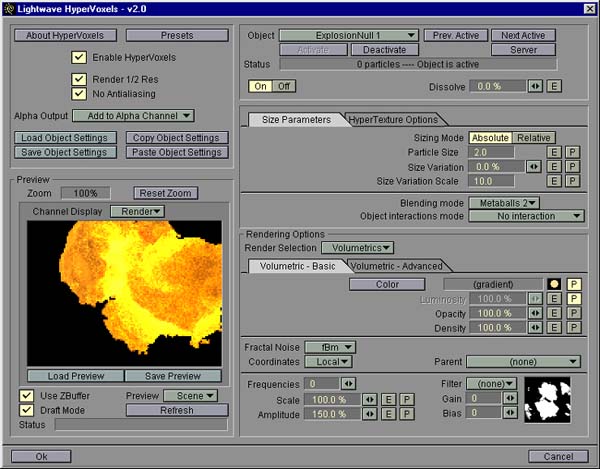600x469 pixels.
Task: Click the P button for Scale
Action: [x=407, y=400]
